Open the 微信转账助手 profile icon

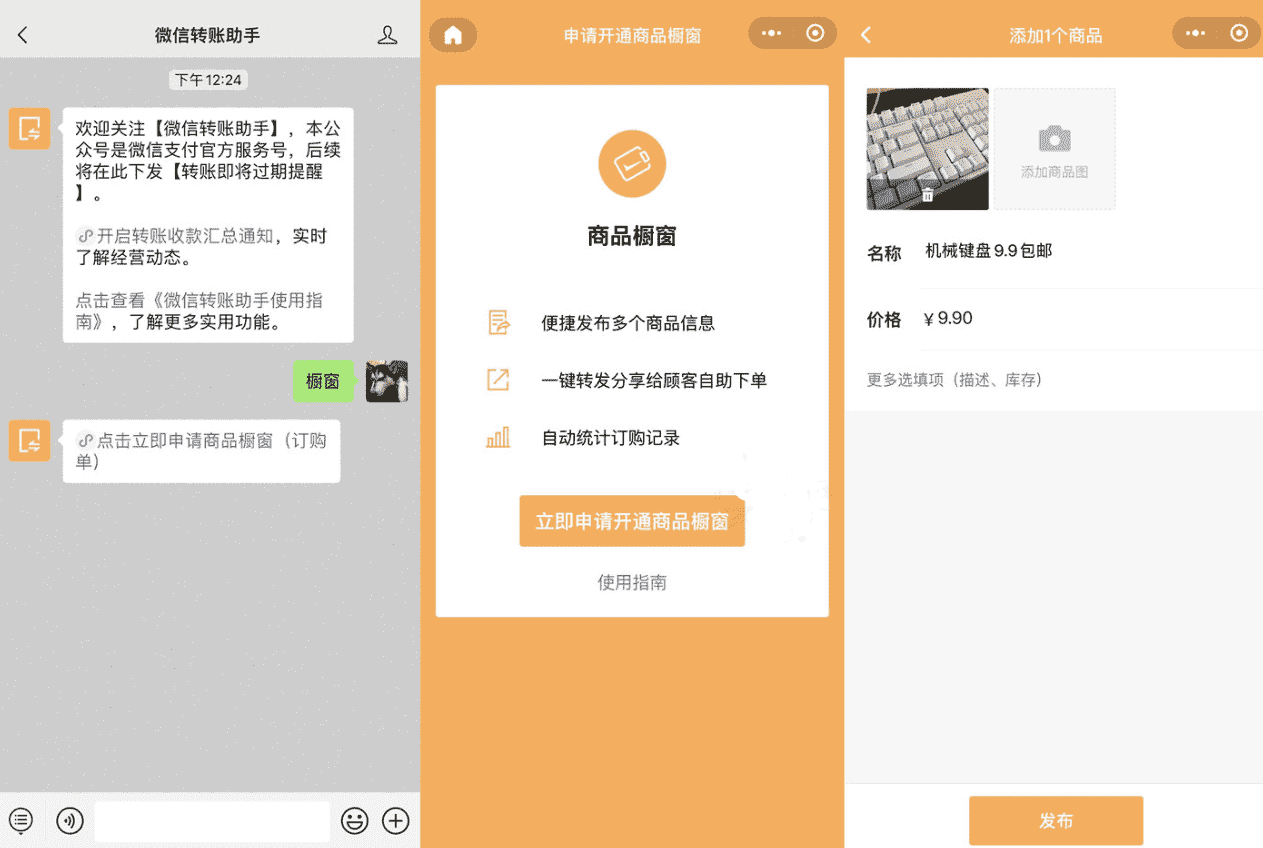point(388,35)
